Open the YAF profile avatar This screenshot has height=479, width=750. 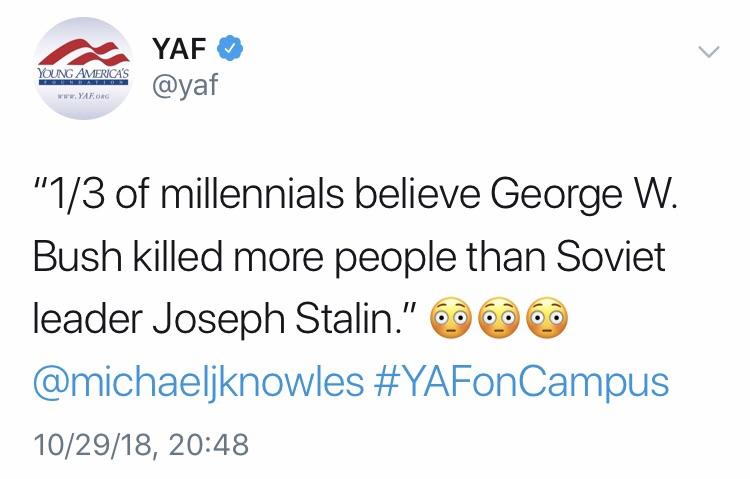coord(83,68)
